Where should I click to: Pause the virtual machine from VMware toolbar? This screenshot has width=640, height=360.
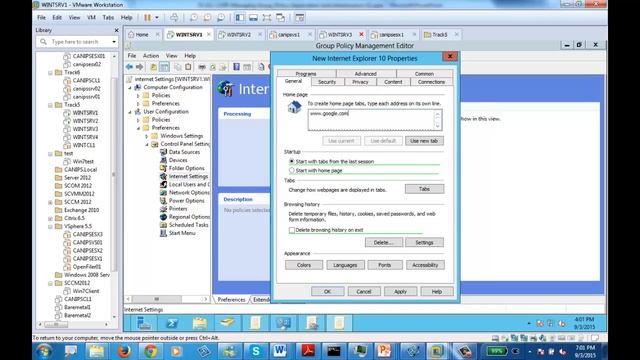[147, 18]
